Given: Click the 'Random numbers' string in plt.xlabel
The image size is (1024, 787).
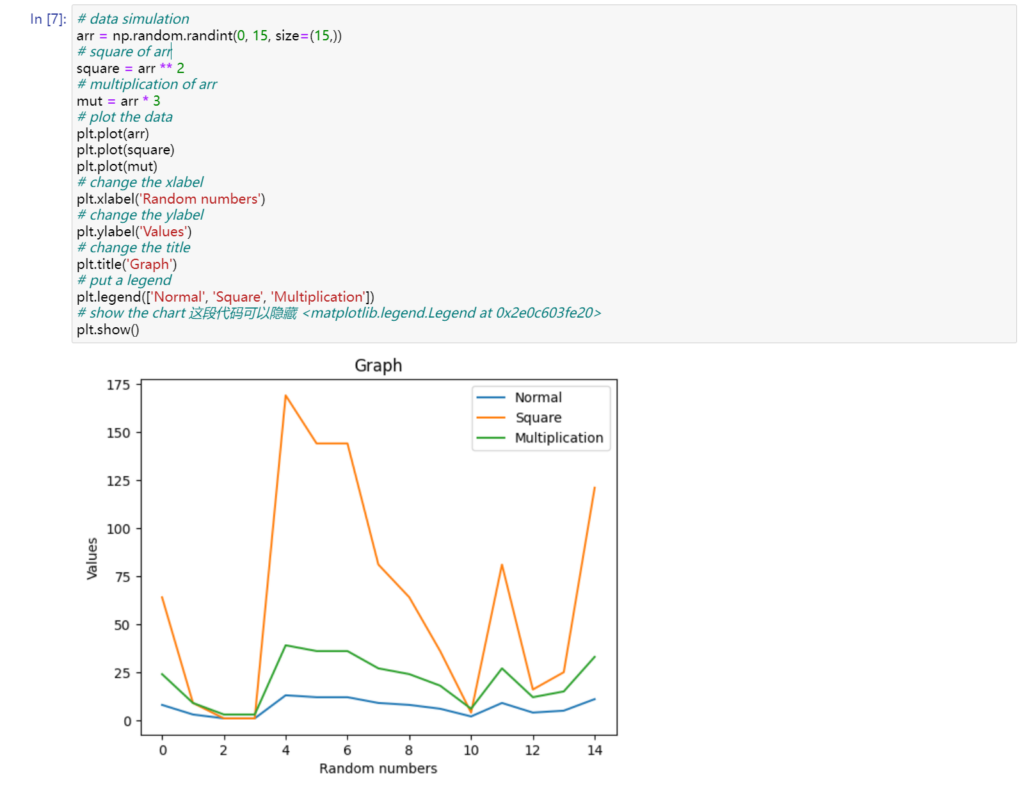Looking at the screenshot, I should click(200, 199).
